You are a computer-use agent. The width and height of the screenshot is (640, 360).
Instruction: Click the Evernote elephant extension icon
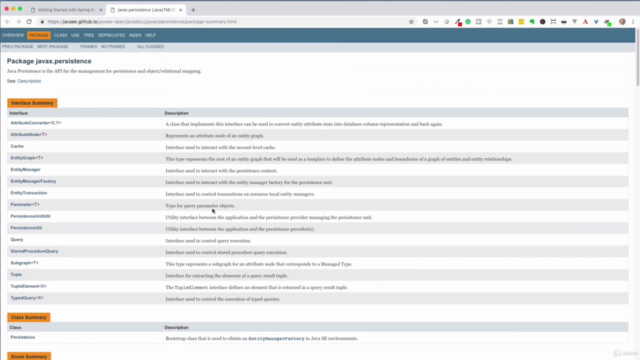532,22
